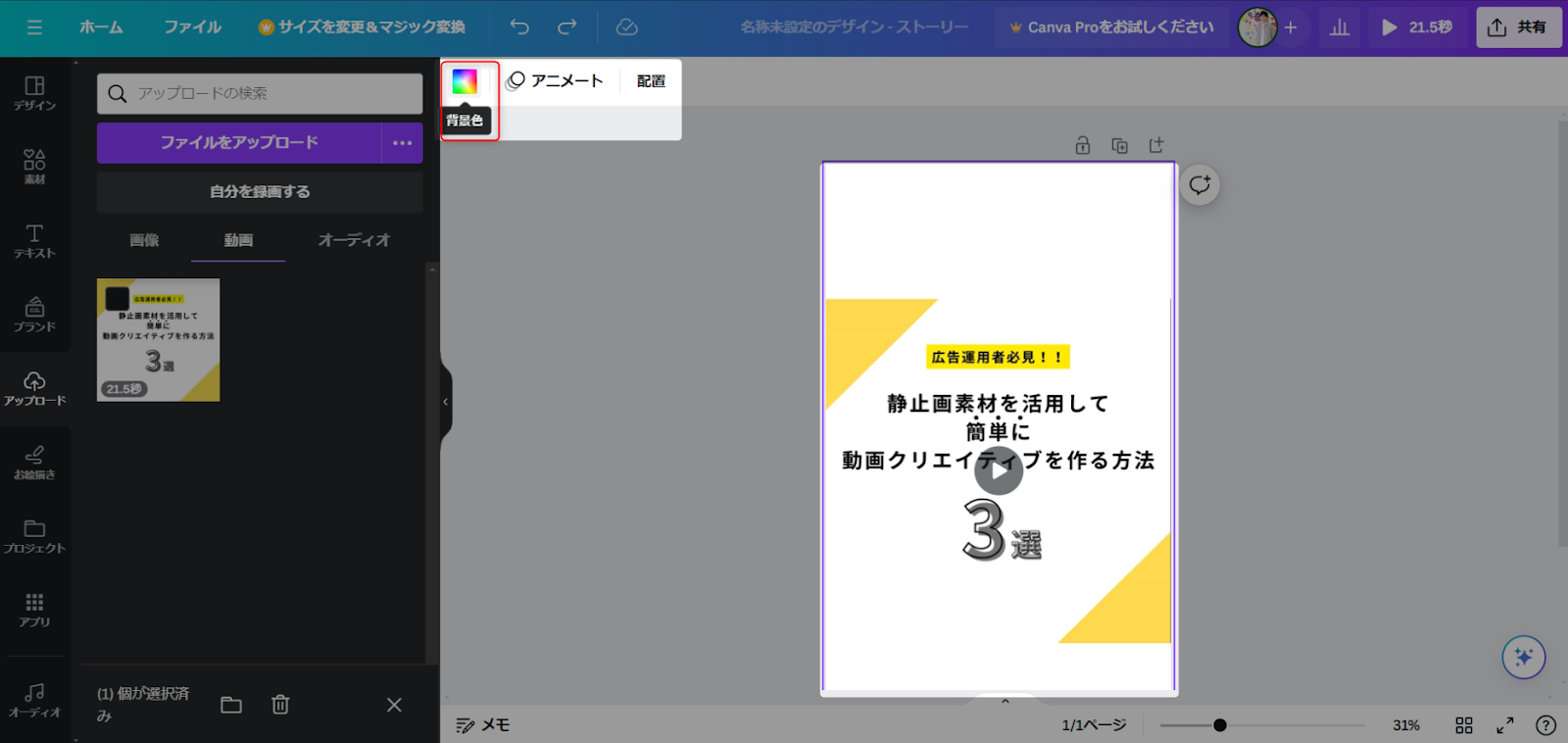Expand upload options with three dots
1568x743 pixels.
click(x=403, y=143)
